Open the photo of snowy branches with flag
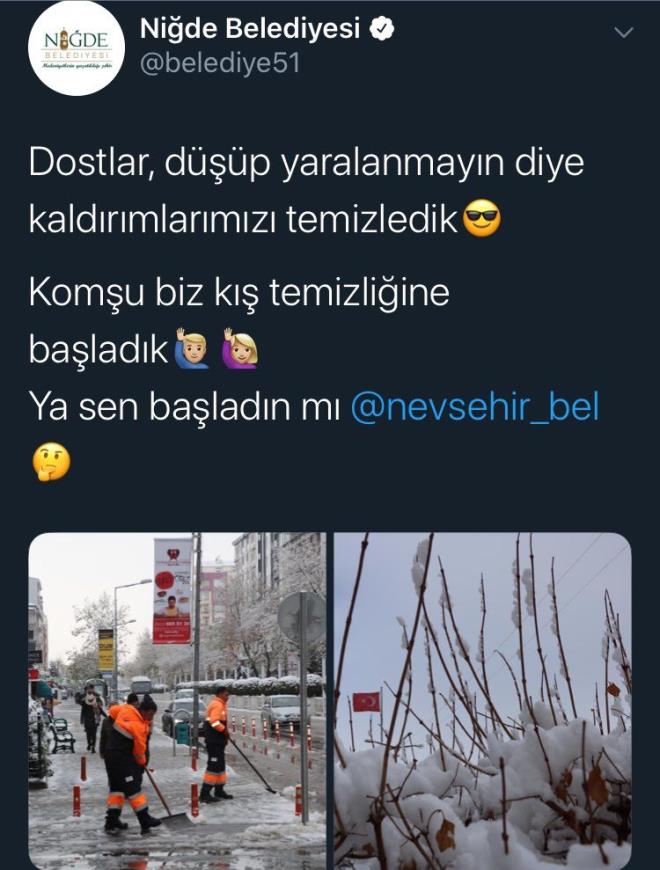This screenshot has height=870, width=660. pyautogui.click(x=483, y=701)
